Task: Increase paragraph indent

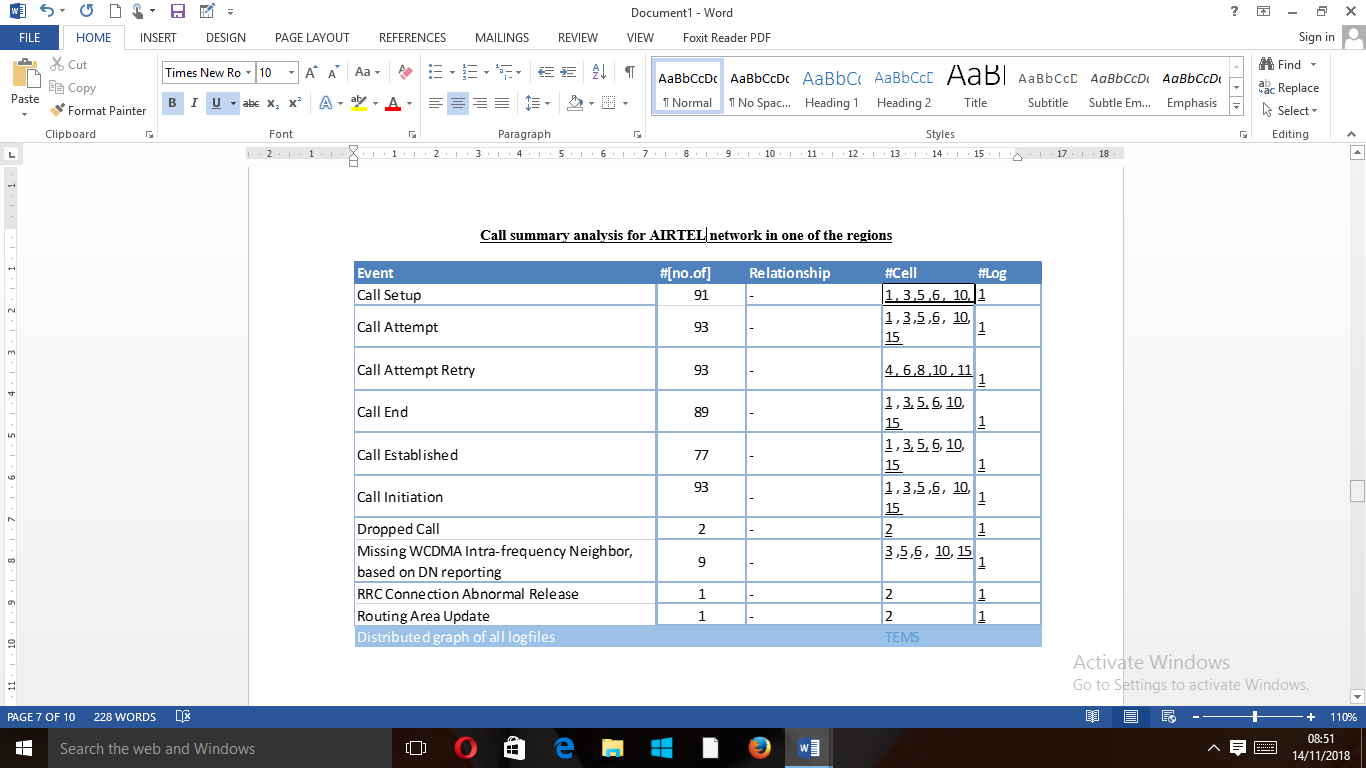Action: 569,73
